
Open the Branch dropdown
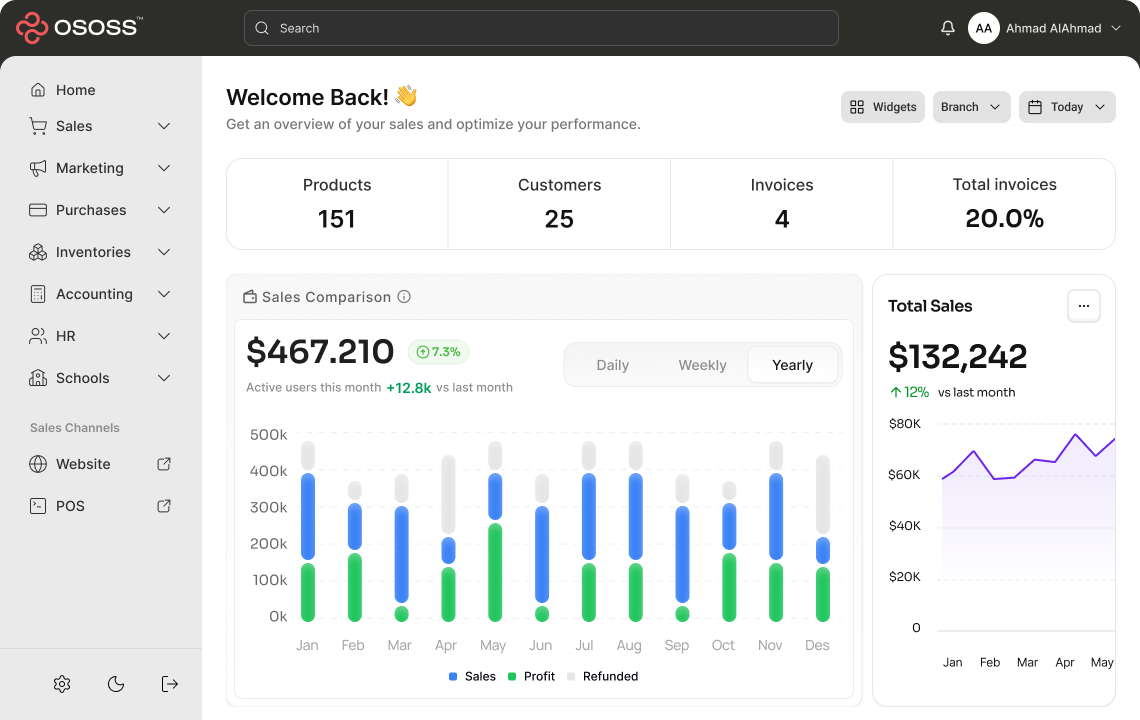[x=971, y=107]
